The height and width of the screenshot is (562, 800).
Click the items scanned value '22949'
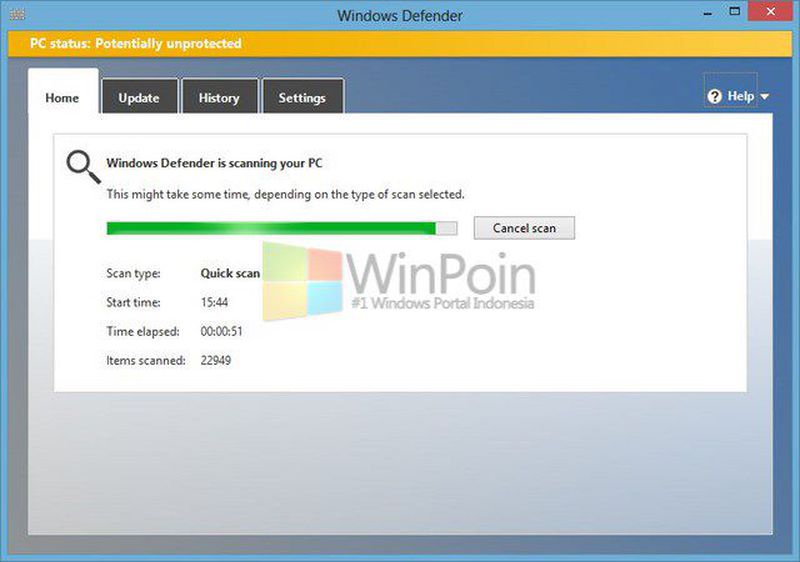click(x=215, y=361)
